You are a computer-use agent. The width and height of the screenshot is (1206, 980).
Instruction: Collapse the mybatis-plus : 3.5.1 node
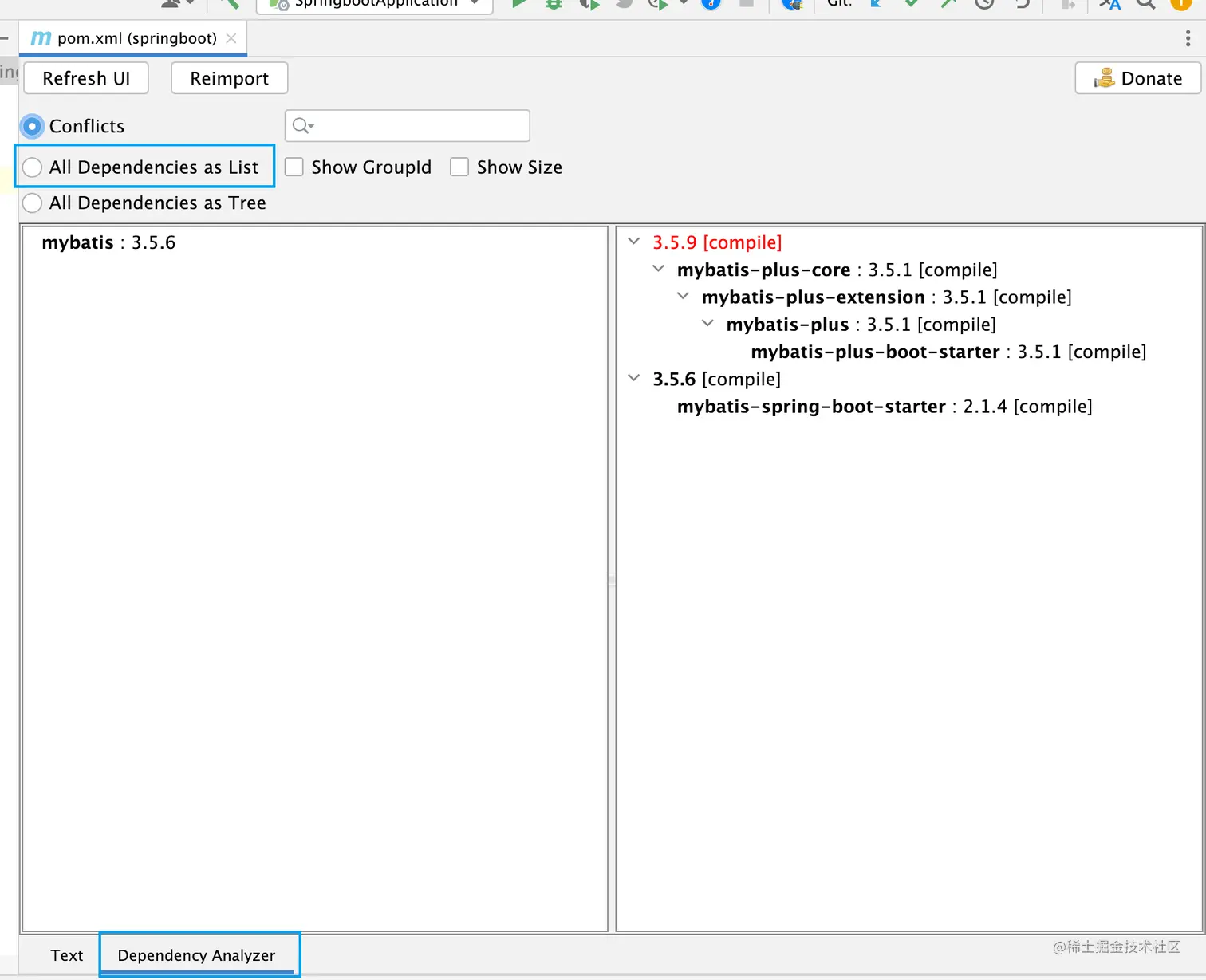(x=708, y=323)
